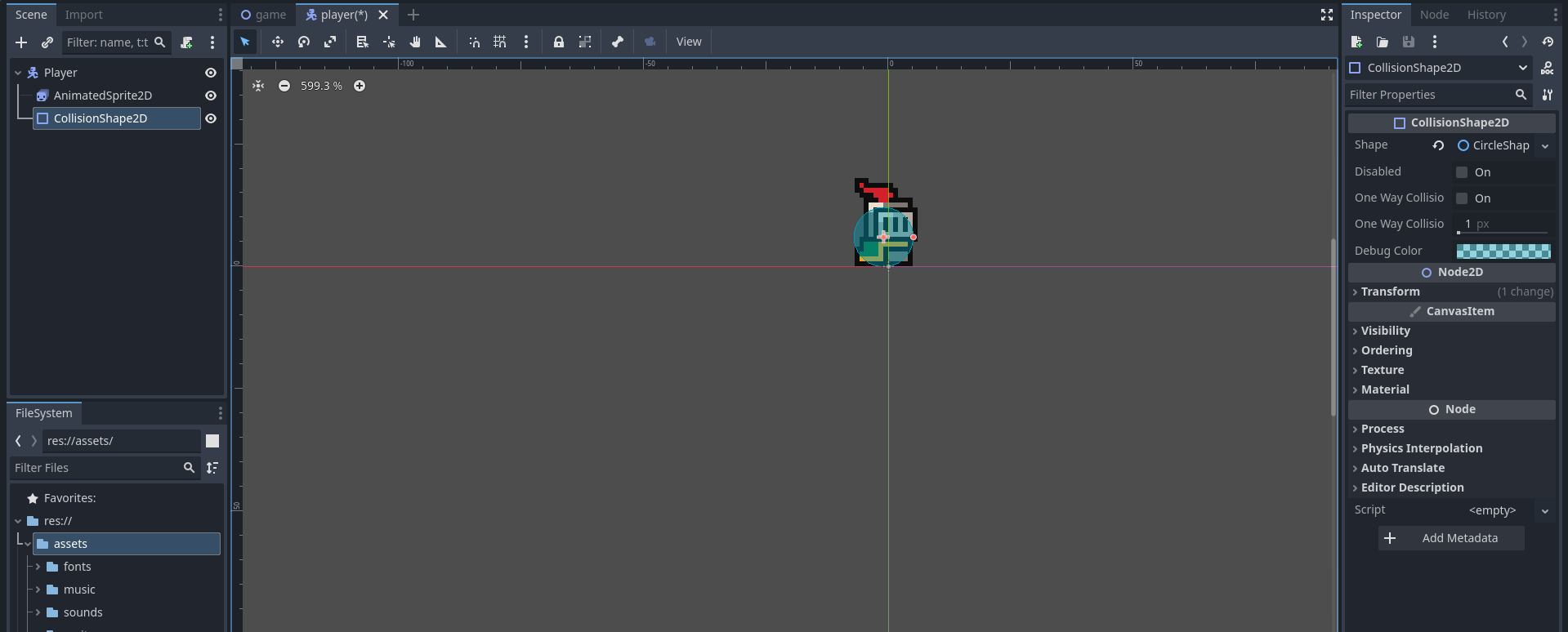
Task: Switch to the game scene tab
Action: [263, 15]
